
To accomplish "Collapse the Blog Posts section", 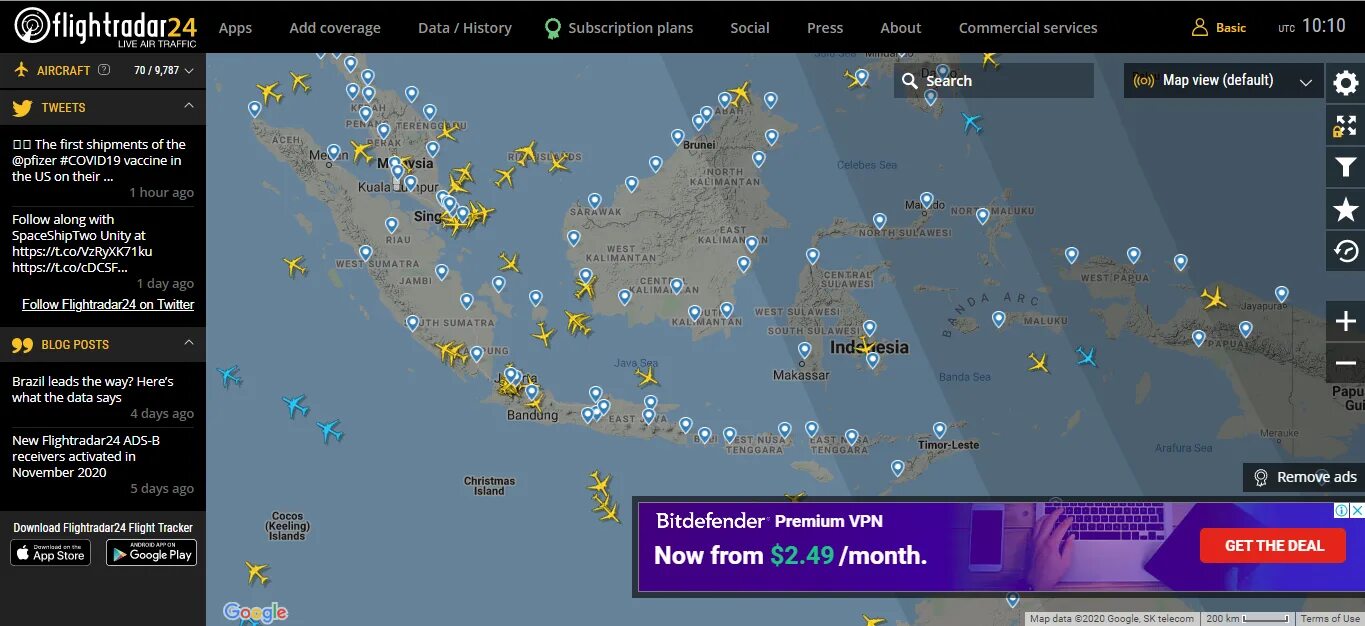I will pyautogui.click(x=188, y=343).
